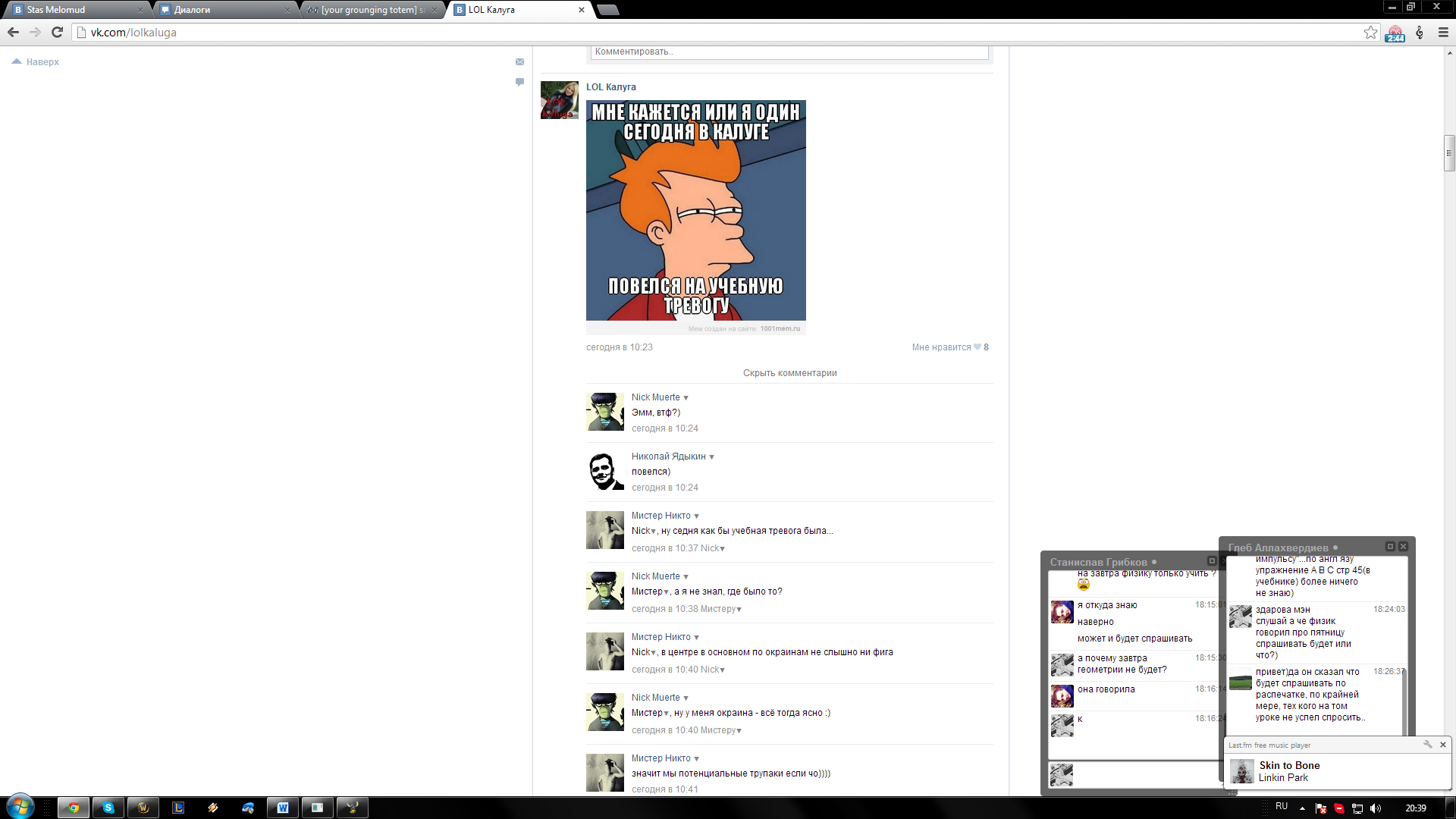Click the Skin to Bone track title
Viewport: 1456px width, 819px height.
click(1289, 765)
